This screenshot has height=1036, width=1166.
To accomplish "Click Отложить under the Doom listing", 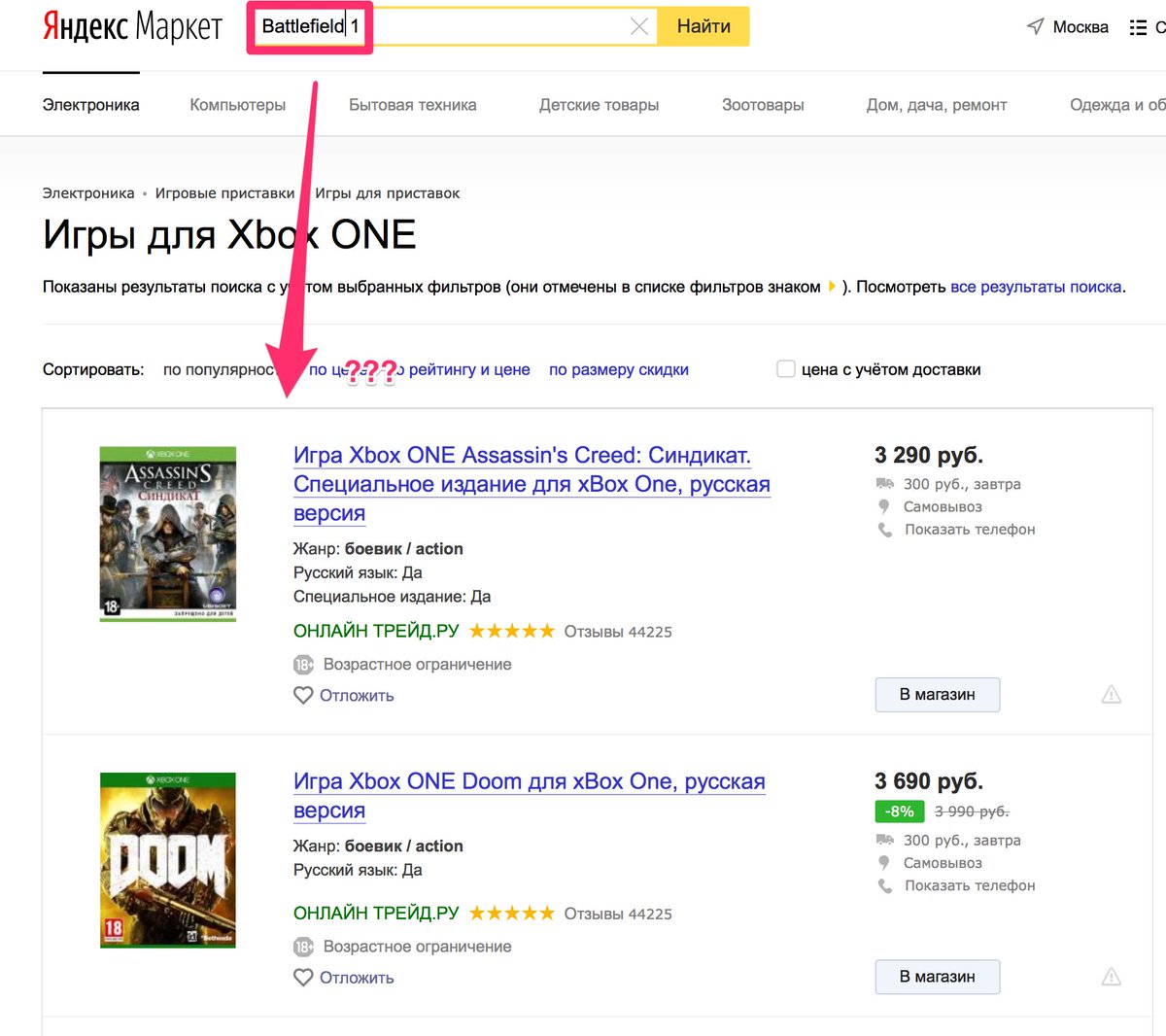I will coord(357,977).
